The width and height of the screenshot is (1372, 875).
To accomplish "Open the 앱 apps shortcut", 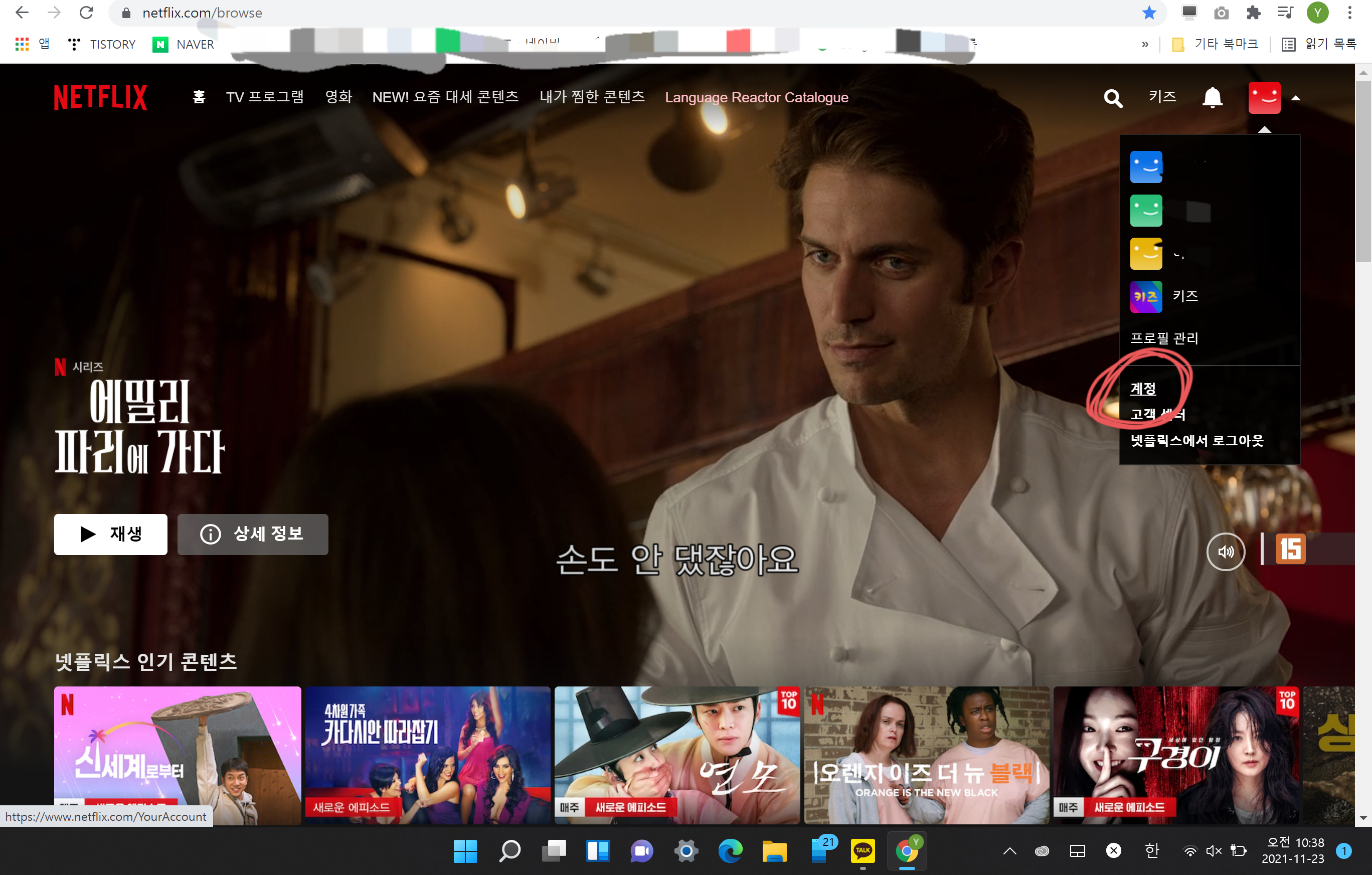I will pyautogui.click(x=32, y=44).
